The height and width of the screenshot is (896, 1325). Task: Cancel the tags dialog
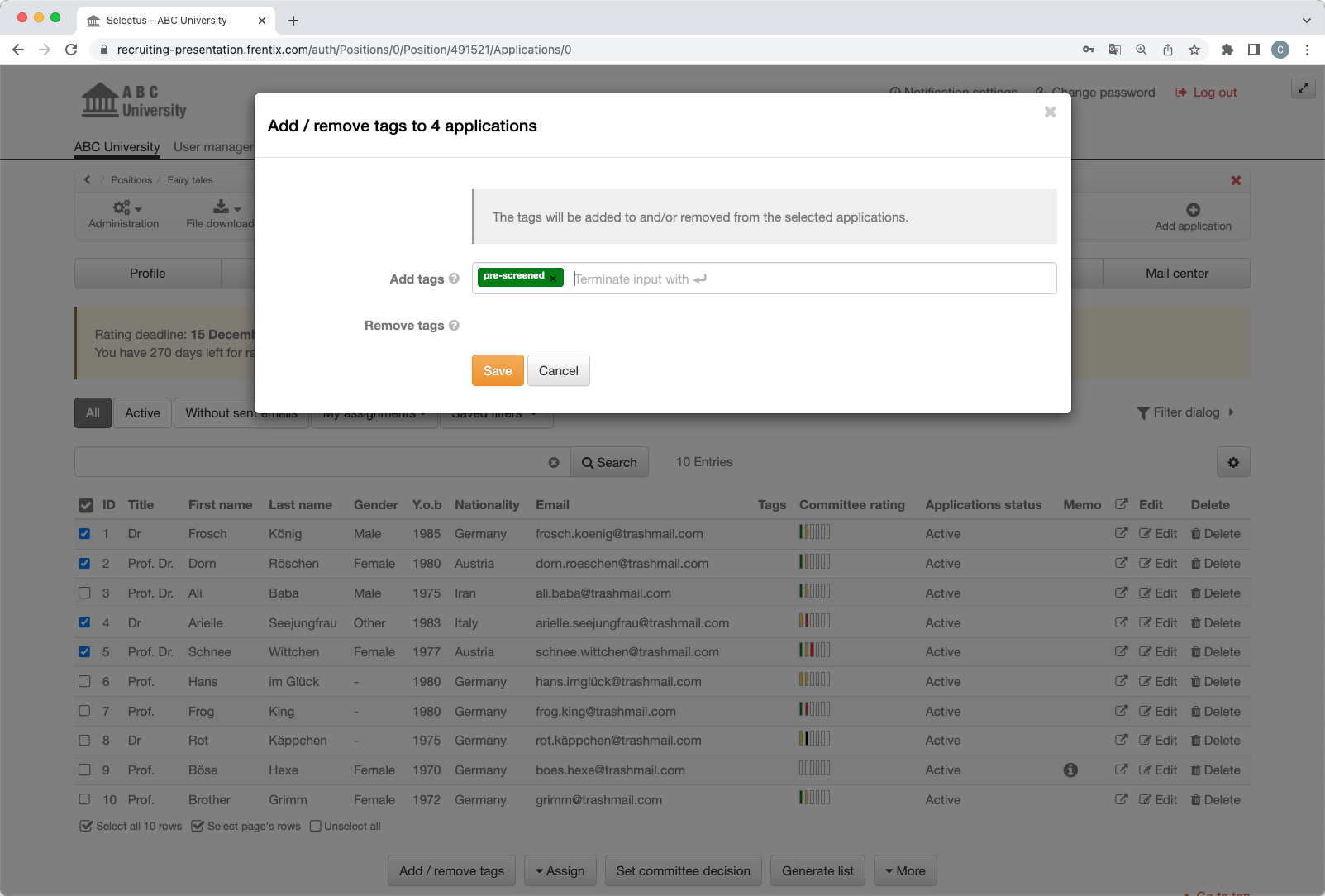pos(559,371)
